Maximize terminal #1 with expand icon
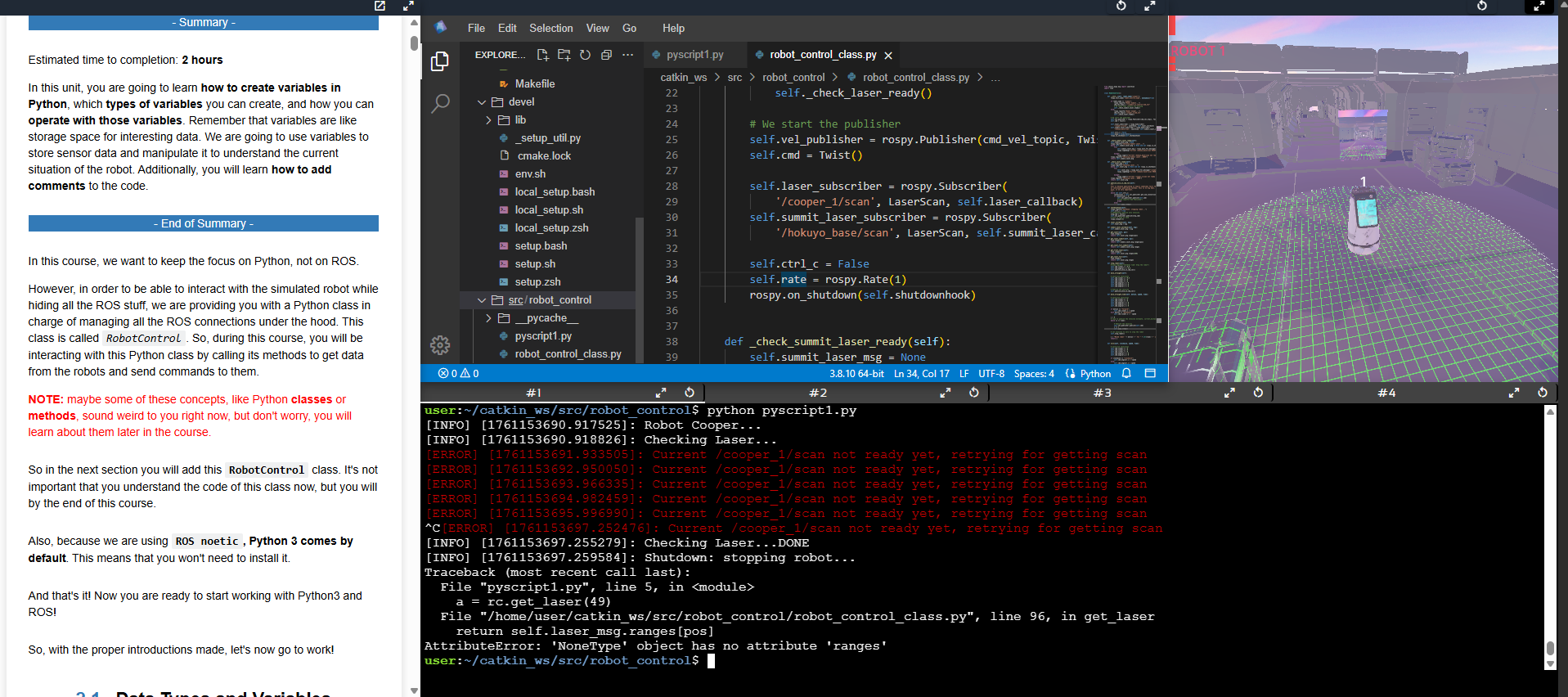 (x=661, y=393)
